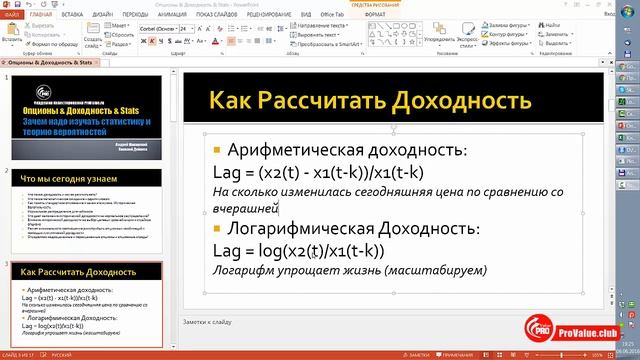Select the star shape in the shapes gallery
This screenshot has width=640, height=360.
click(412, 42)
